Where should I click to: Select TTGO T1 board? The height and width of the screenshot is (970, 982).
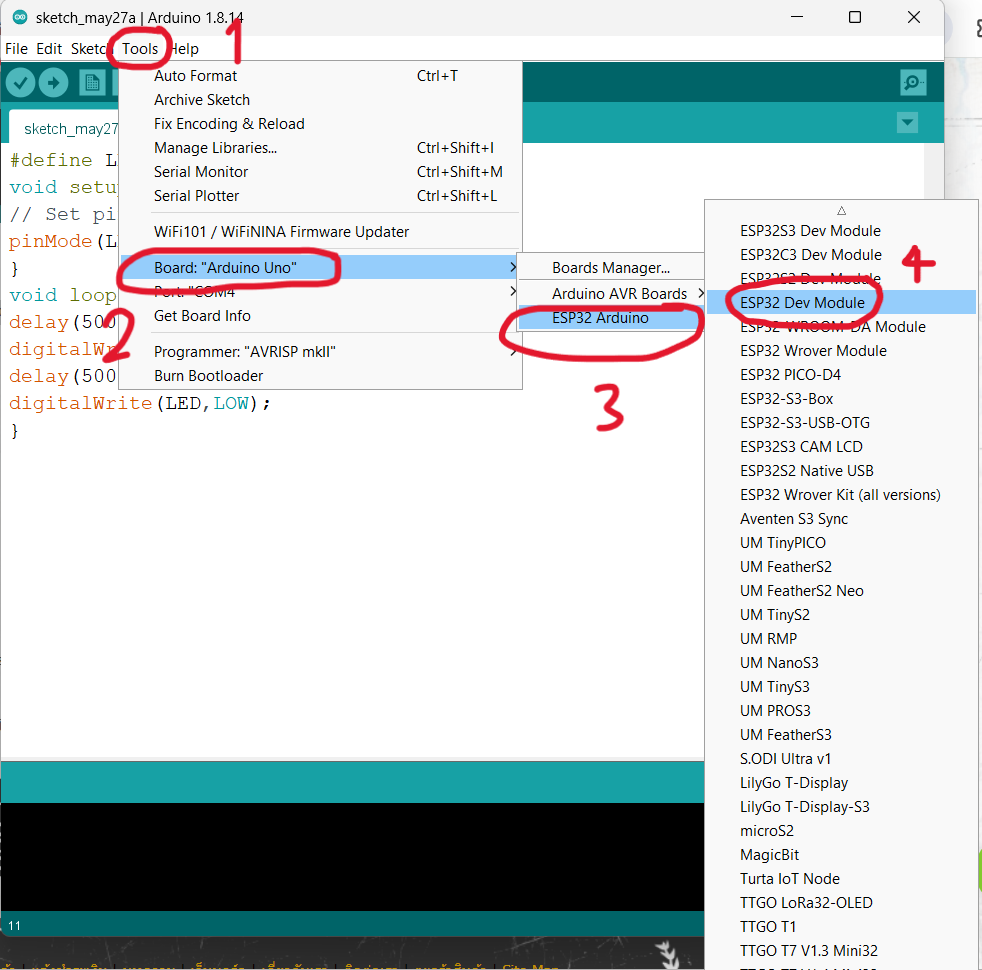(x=841, y=927)
